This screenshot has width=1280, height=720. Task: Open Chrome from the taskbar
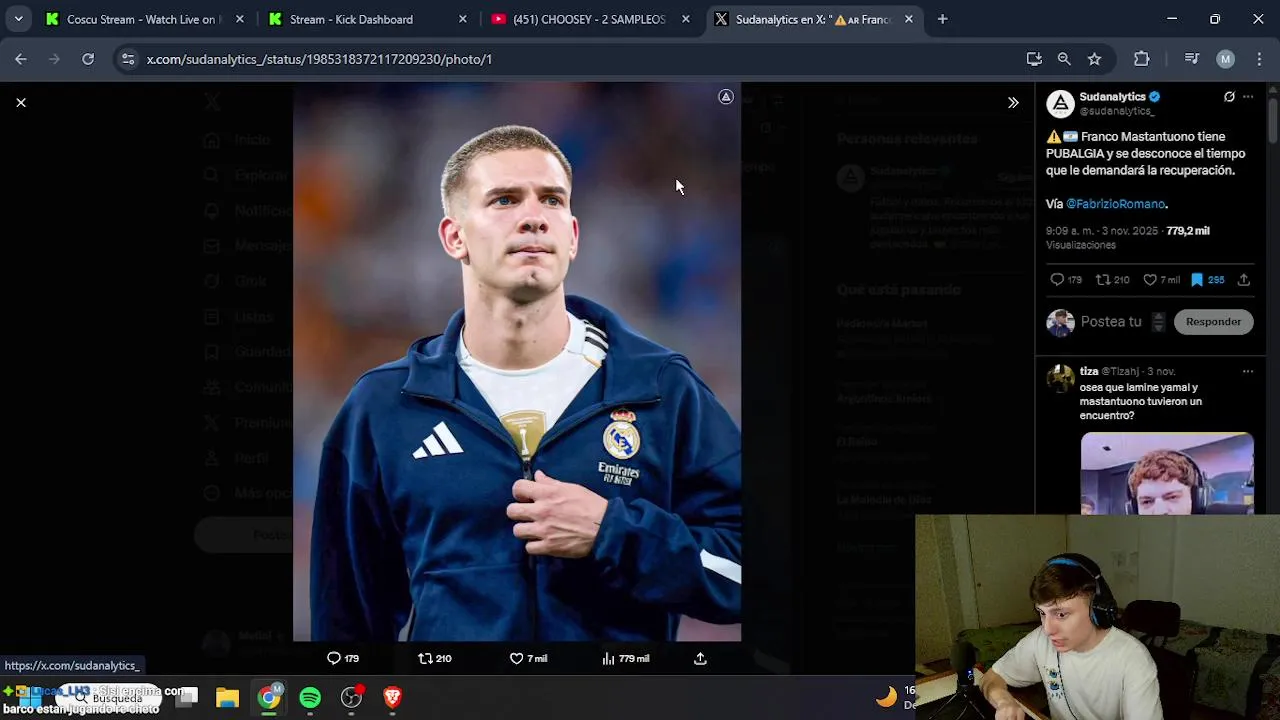[269, 697]
